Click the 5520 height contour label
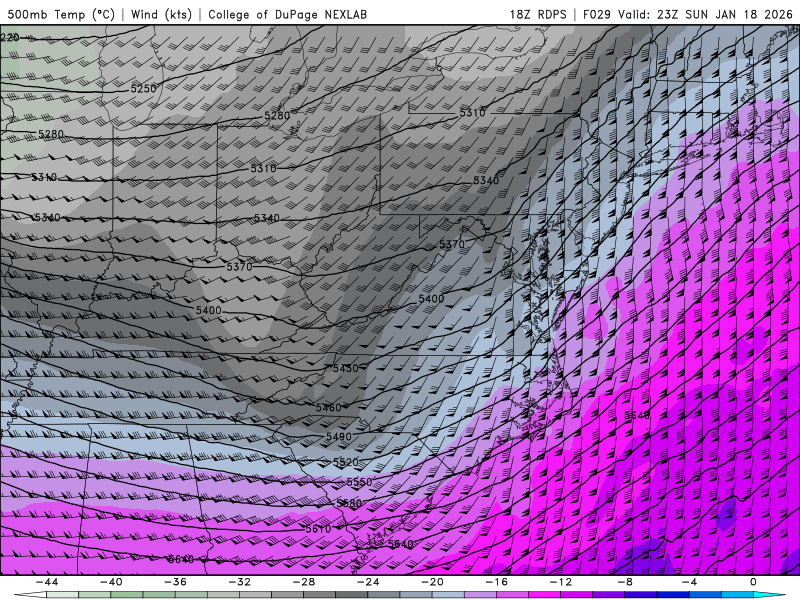Screen dimensions: 800x600 point(345,462)
